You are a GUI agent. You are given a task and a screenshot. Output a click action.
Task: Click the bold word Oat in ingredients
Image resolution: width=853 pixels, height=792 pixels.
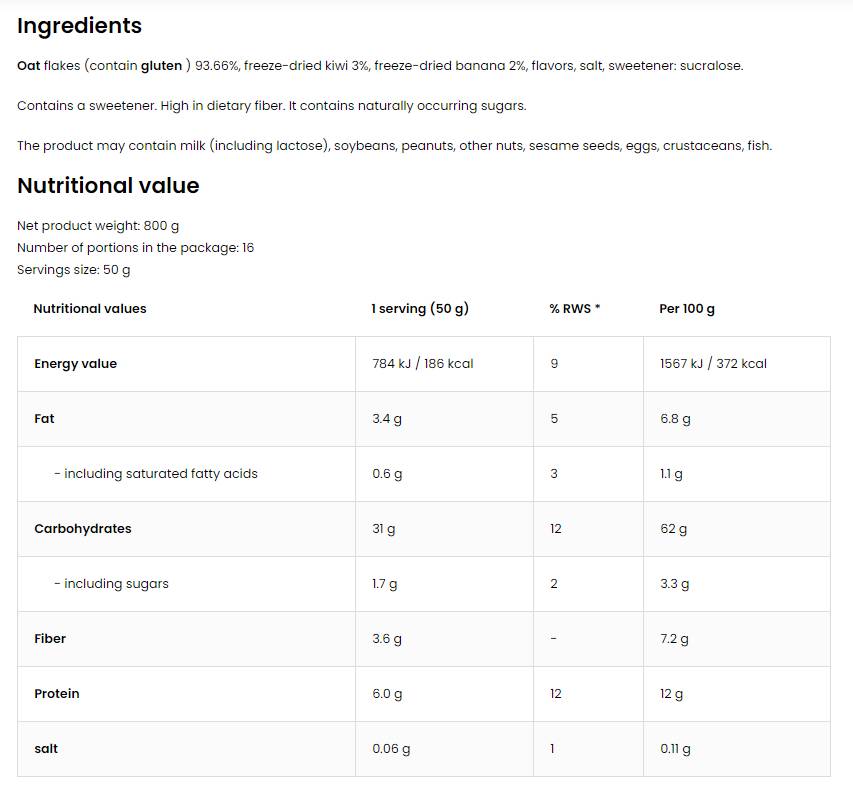coord(29,66)
